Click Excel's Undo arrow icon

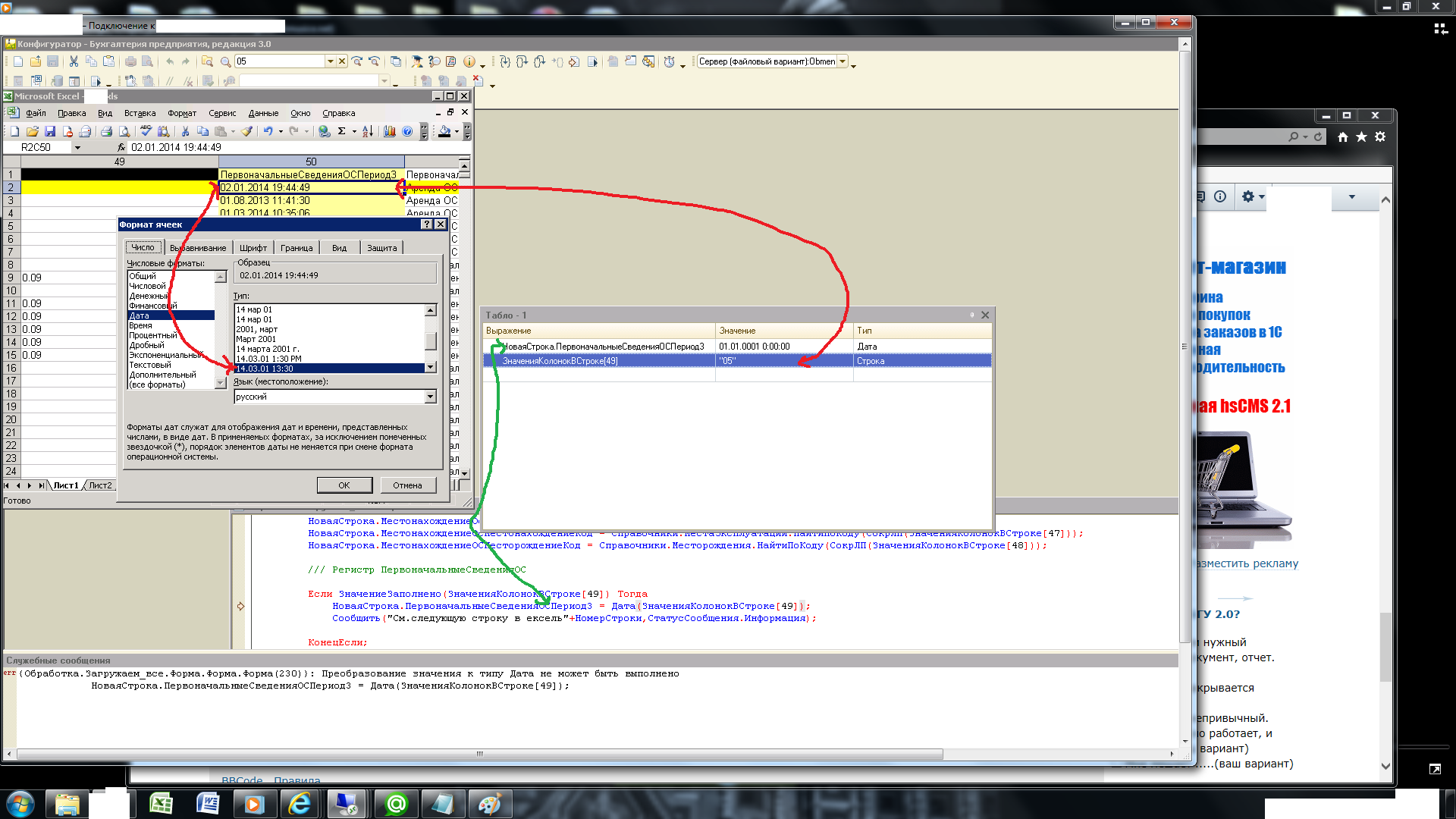(268, 131)
